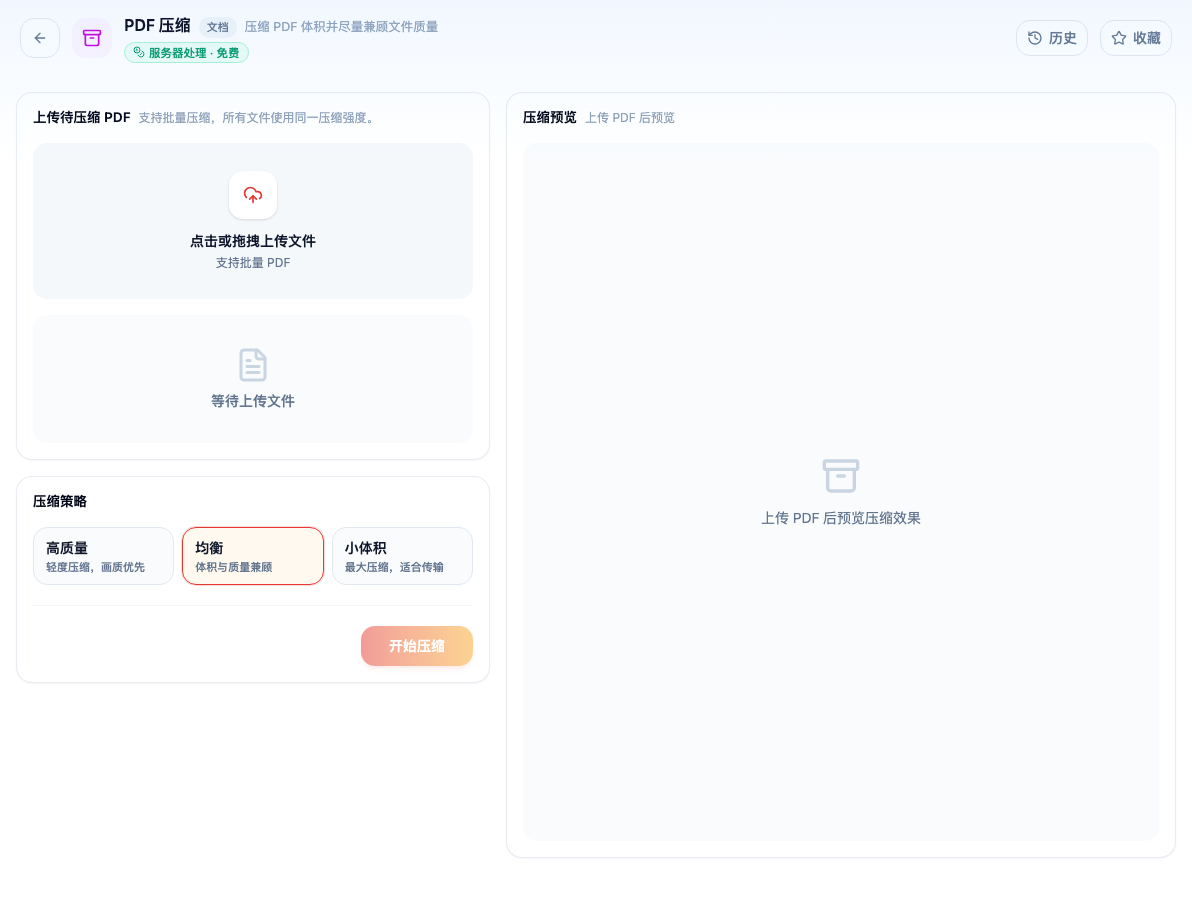
Task: Click the archive box icon in preview panel
Action: point(841,476)
